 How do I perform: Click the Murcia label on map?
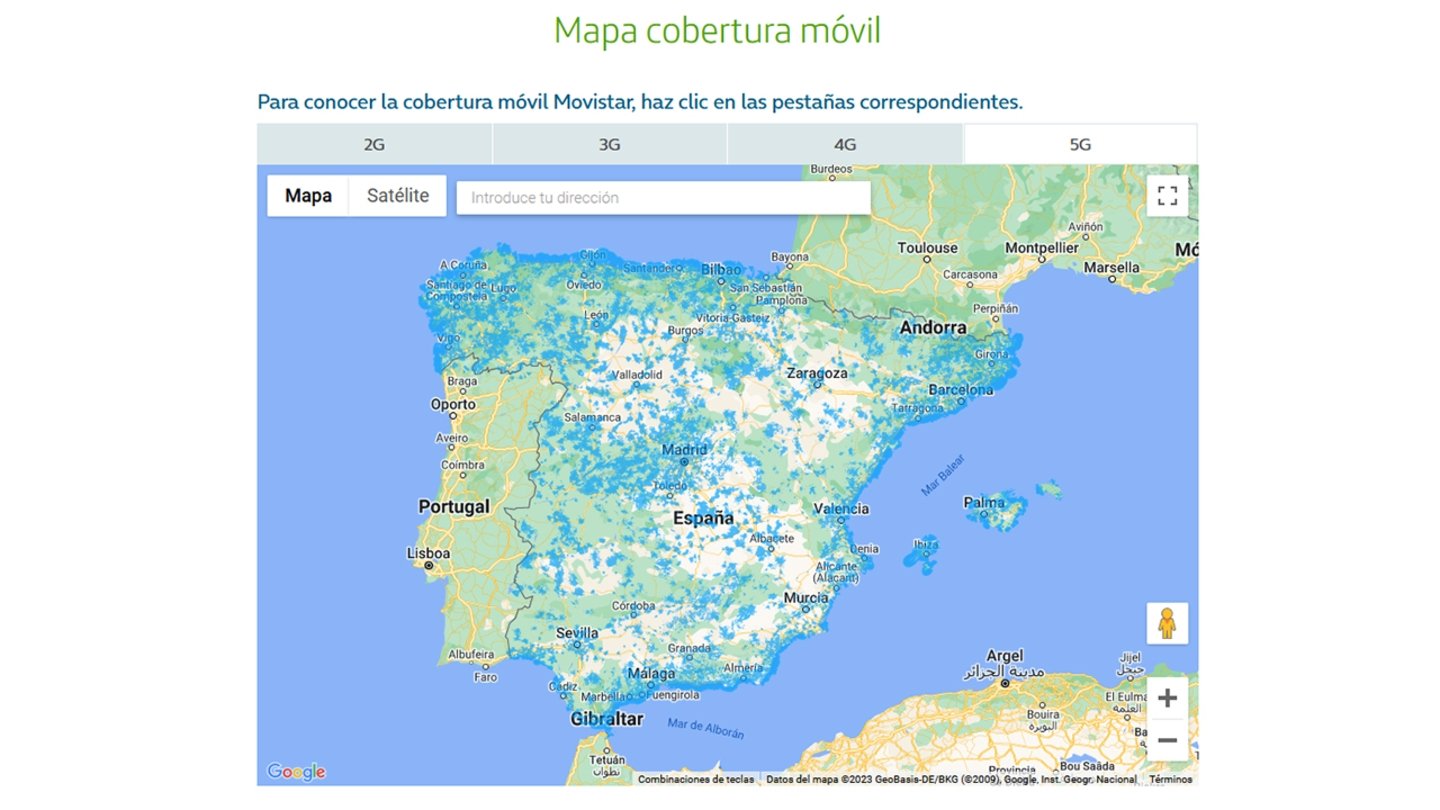click(x=806, y=598)
